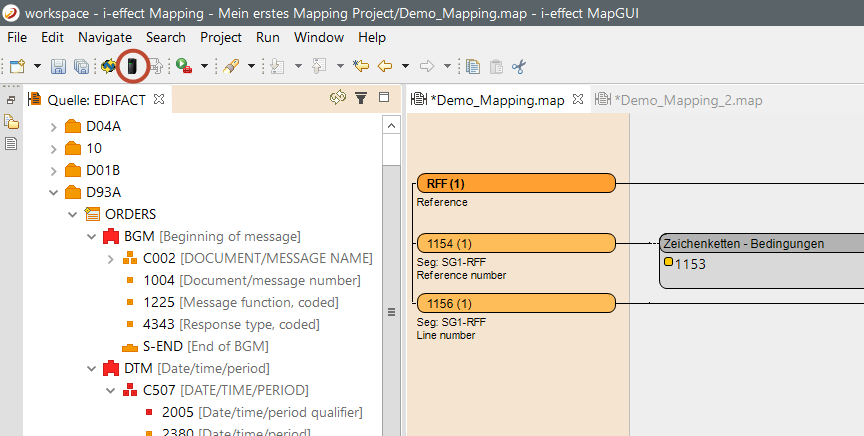Click the 1153 entry in Zeichenketten box
Viewport: 864px width, 436px height.
688,264
